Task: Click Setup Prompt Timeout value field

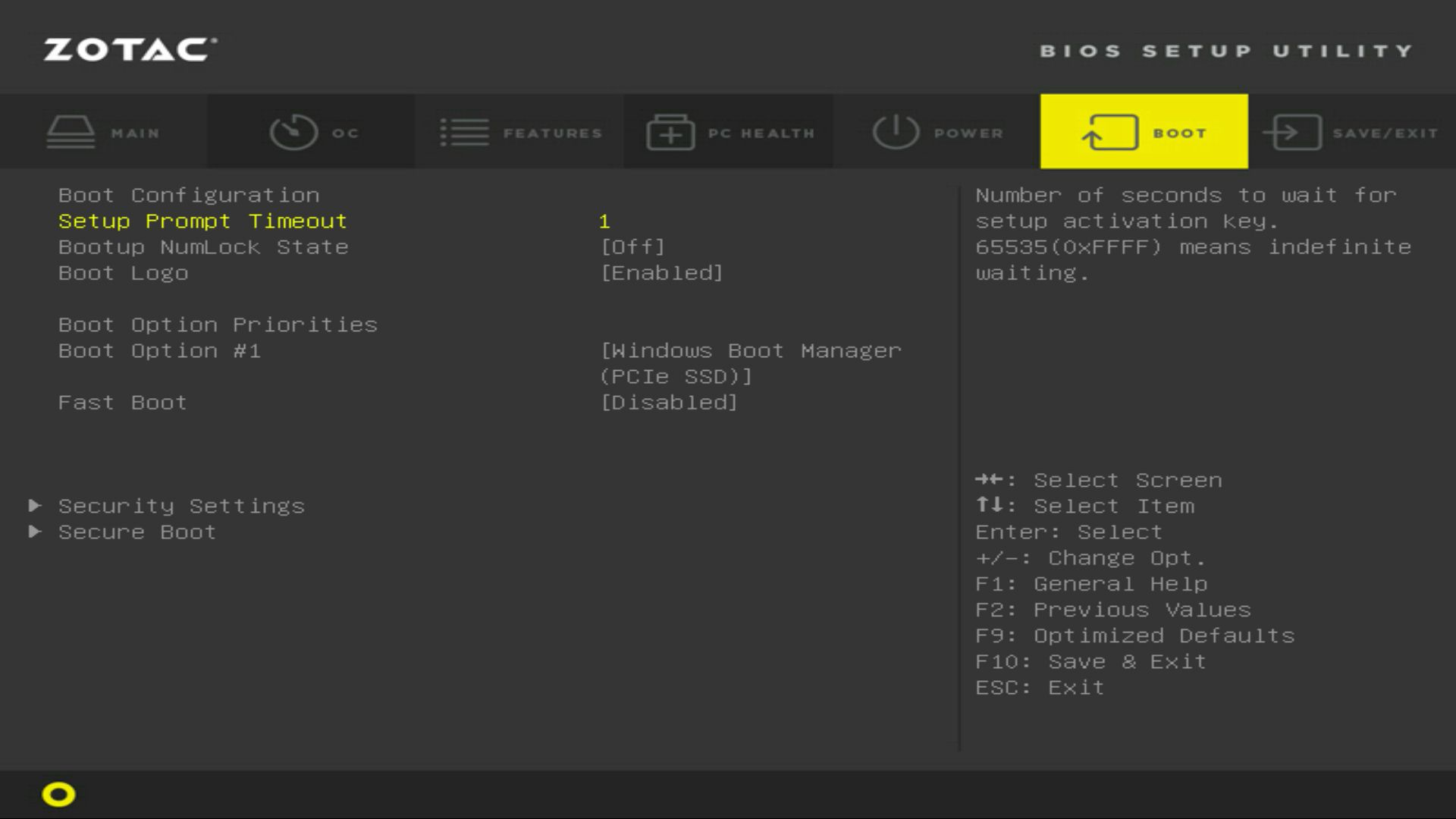Action: (x=604, y=221)
